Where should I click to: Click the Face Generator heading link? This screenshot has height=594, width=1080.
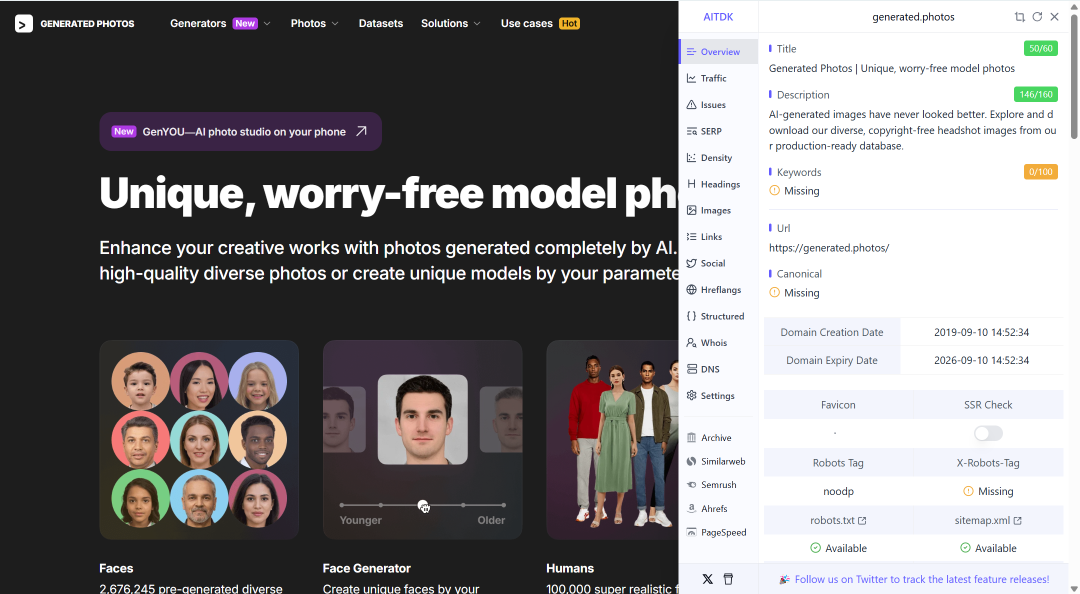pos(366,569)
